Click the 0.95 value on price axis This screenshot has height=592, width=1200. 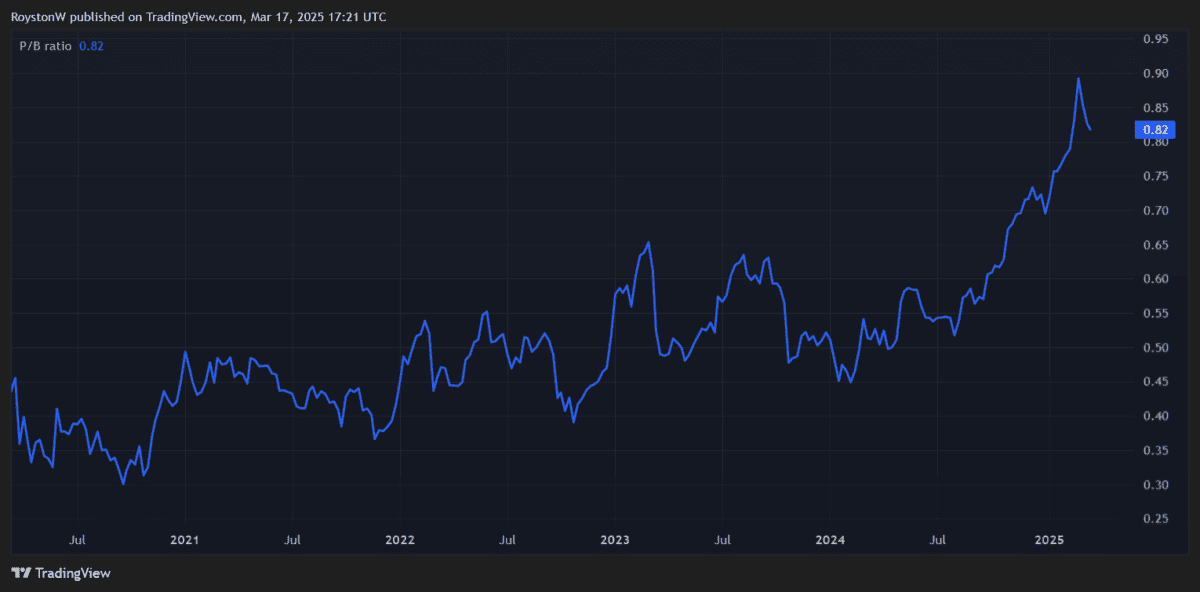click(1155, 39)
